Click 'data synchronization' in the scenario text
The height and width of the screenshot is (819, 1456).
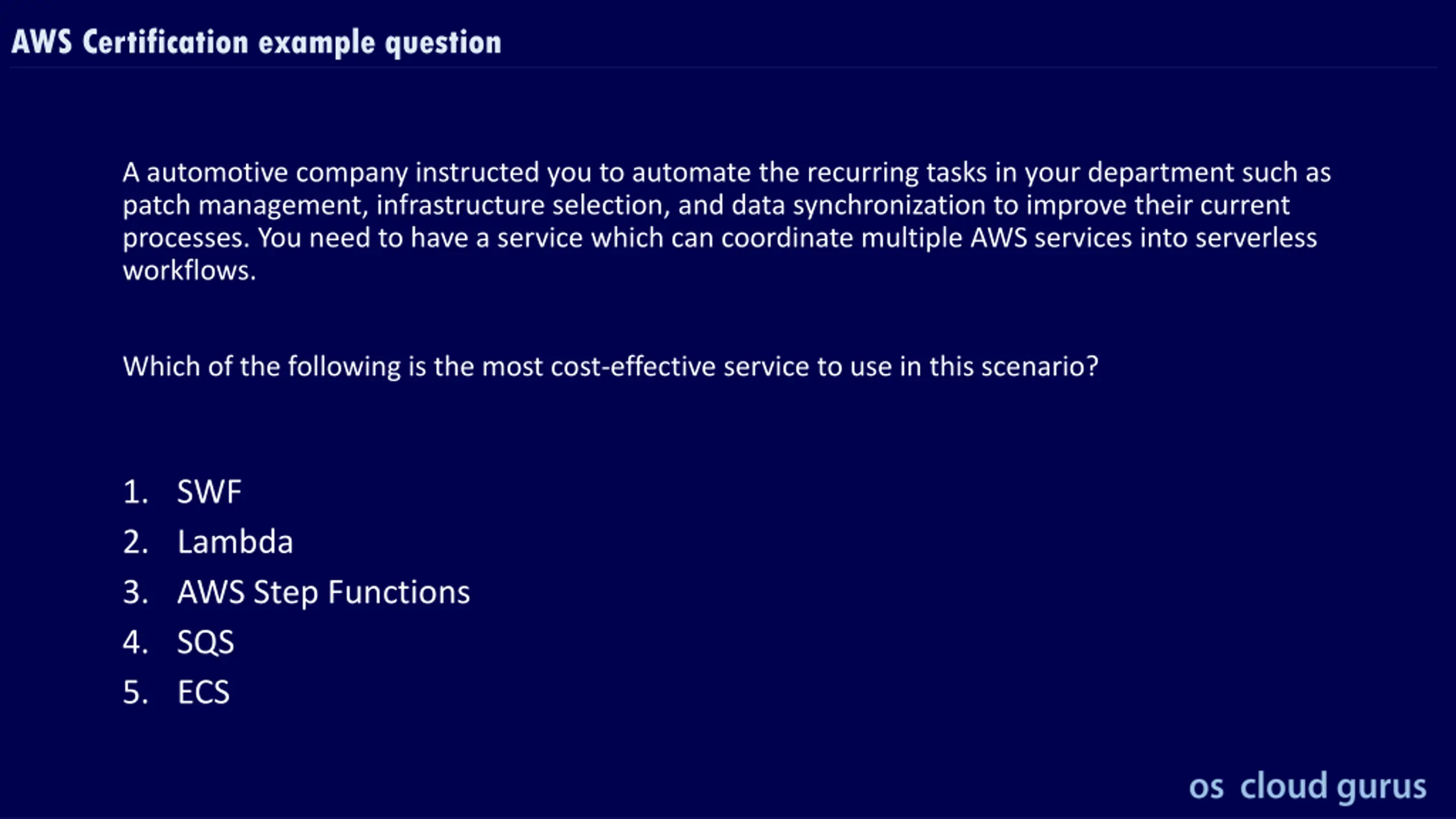pos(858,206)
